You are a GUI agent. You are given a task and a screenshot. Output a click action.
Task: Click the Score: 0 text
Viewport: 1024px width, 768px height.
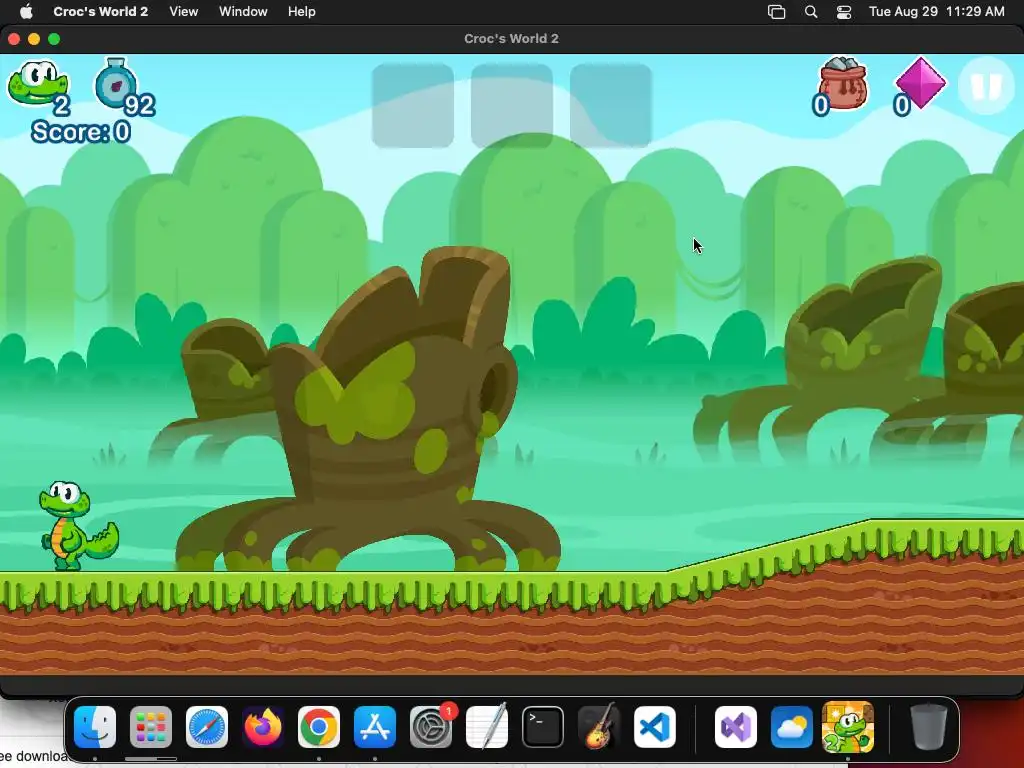tap(81, 132)
